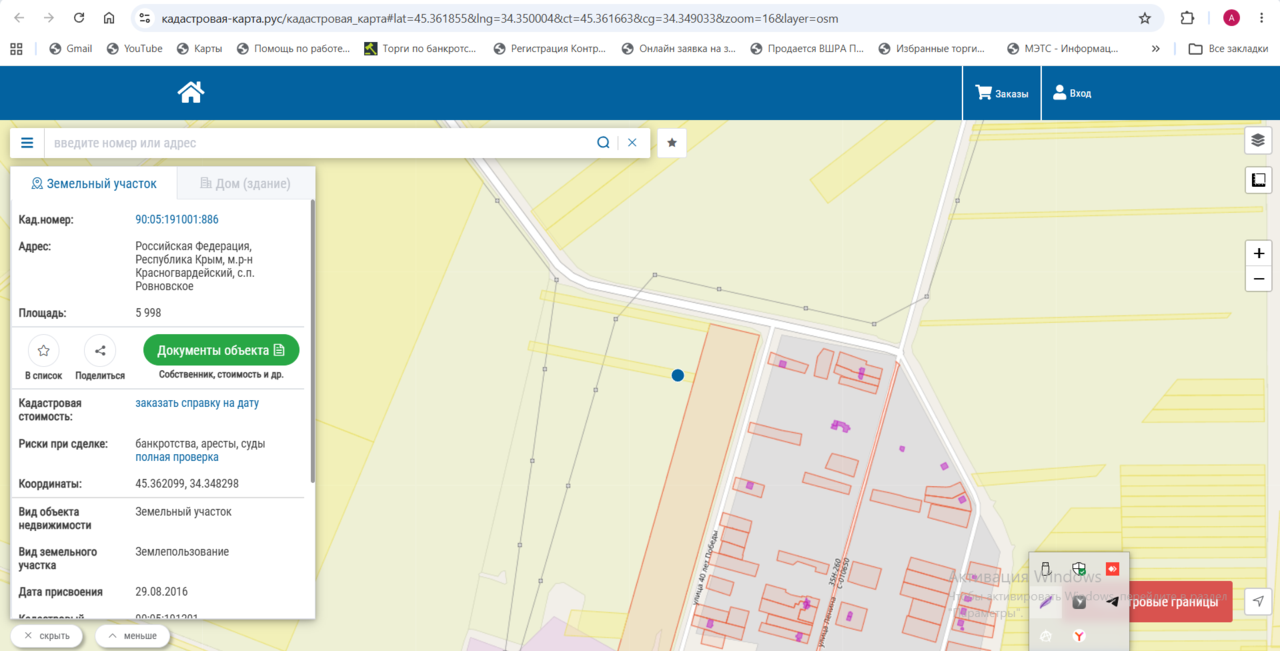Click the Yandex Browser tray icon
The image size is (1280, 651).
pyautogui.click(x=1079, y=636)
